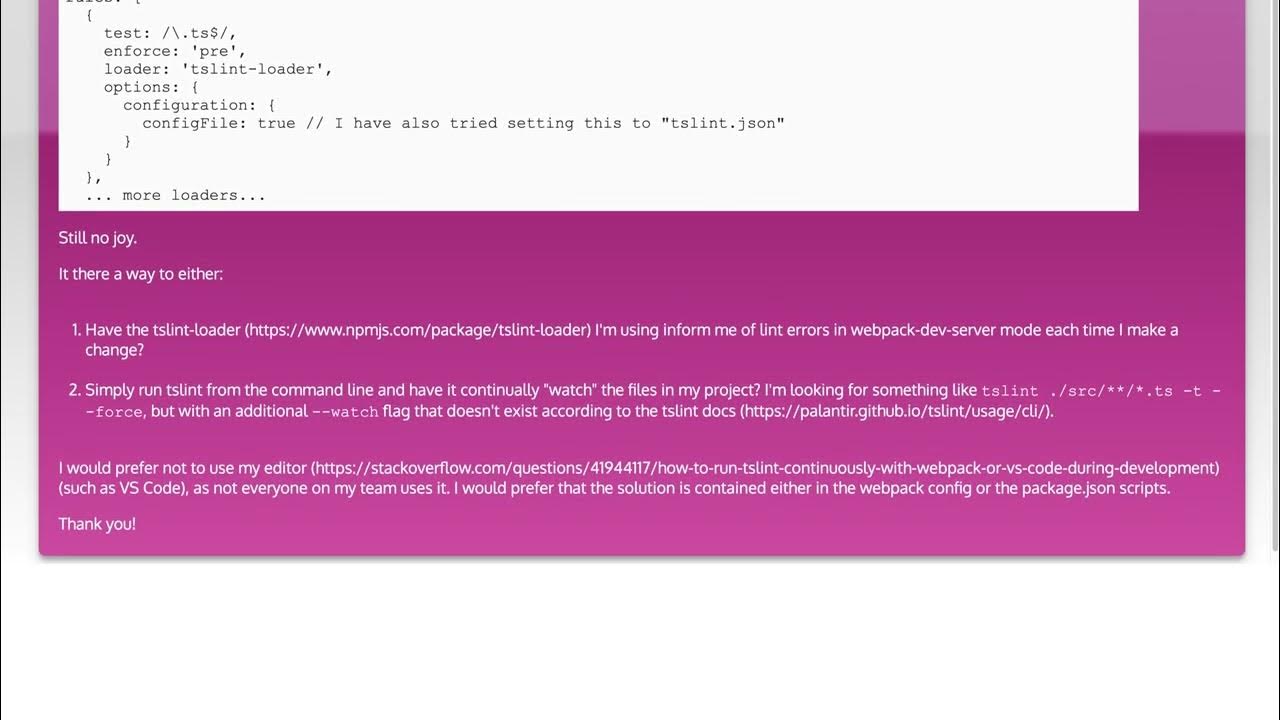Click the "loader: 'tslint-loader'" code line
Image resolution: width=1280 pixels, height=720 pixels.
(x=217, y=69)
